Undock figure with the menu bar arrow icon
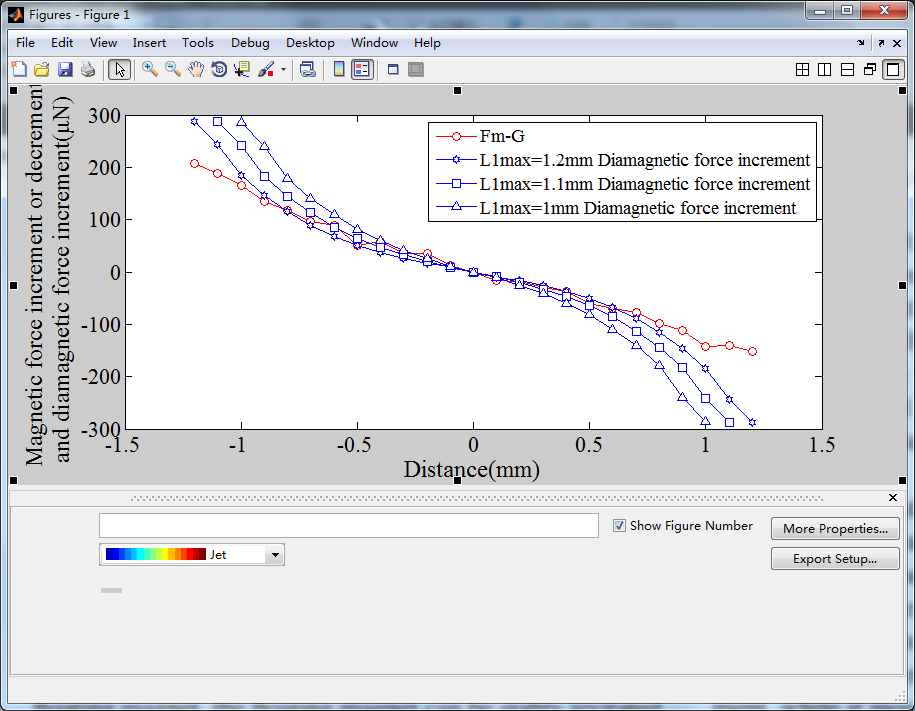The height and width of the screenshot is (711, 915). (x=881, y=43)
